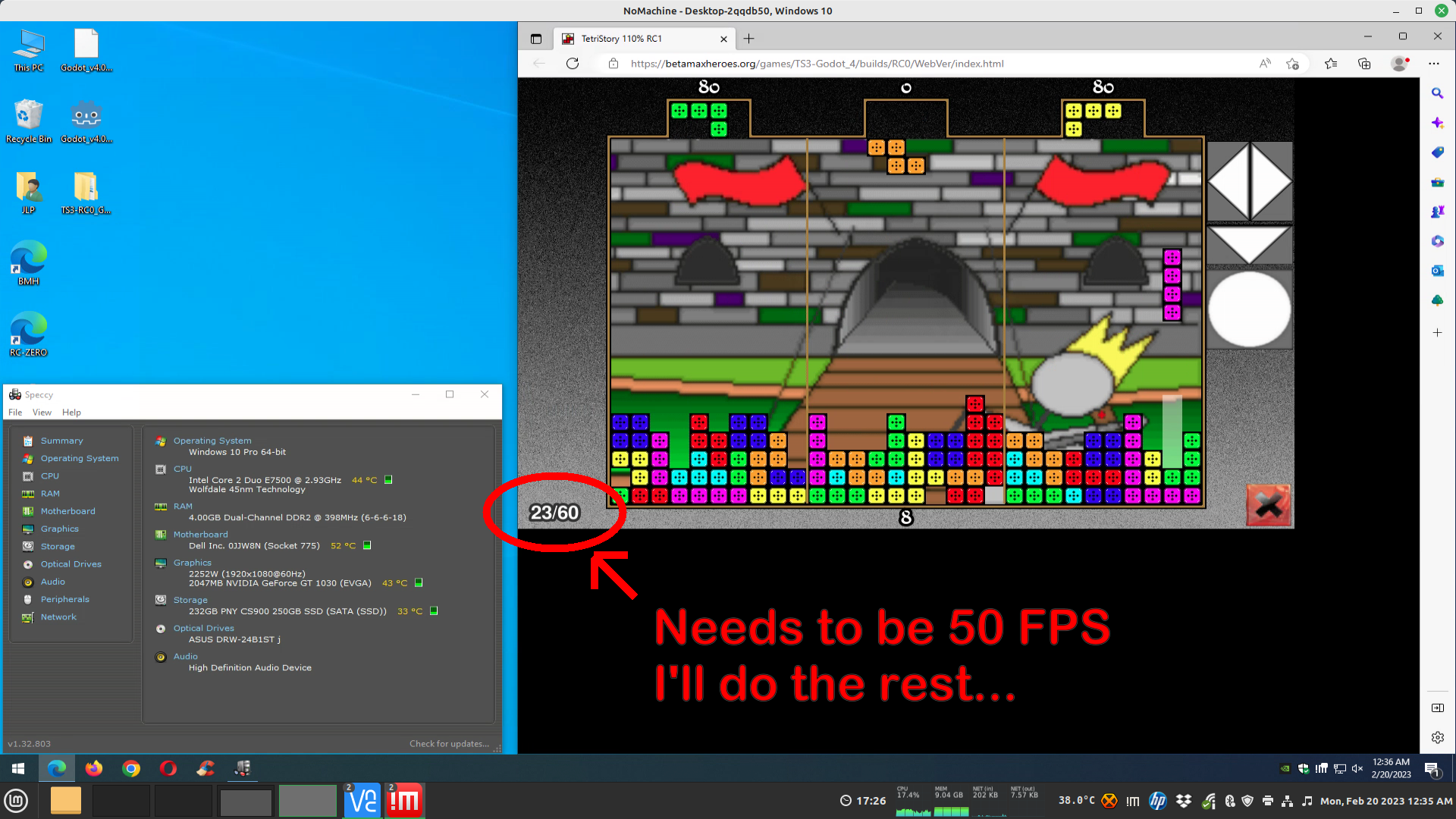This screenshot has width=1456, height=819.
Task: Close the TetriStory browser tab
Action: pyautogui.click(x=723, y=39)
